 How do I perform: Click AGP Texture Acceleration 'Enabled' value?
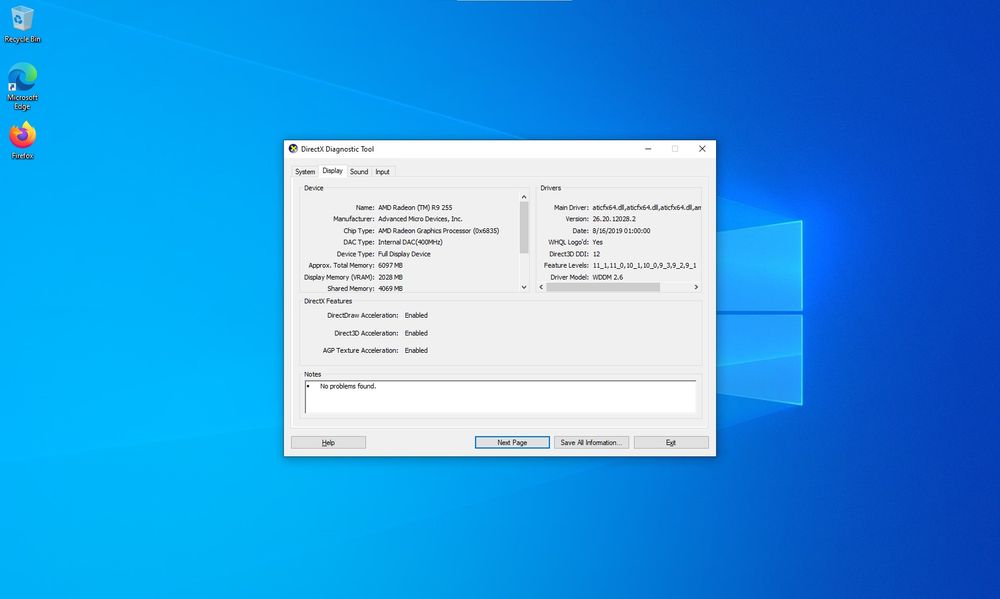pos(416,350)
